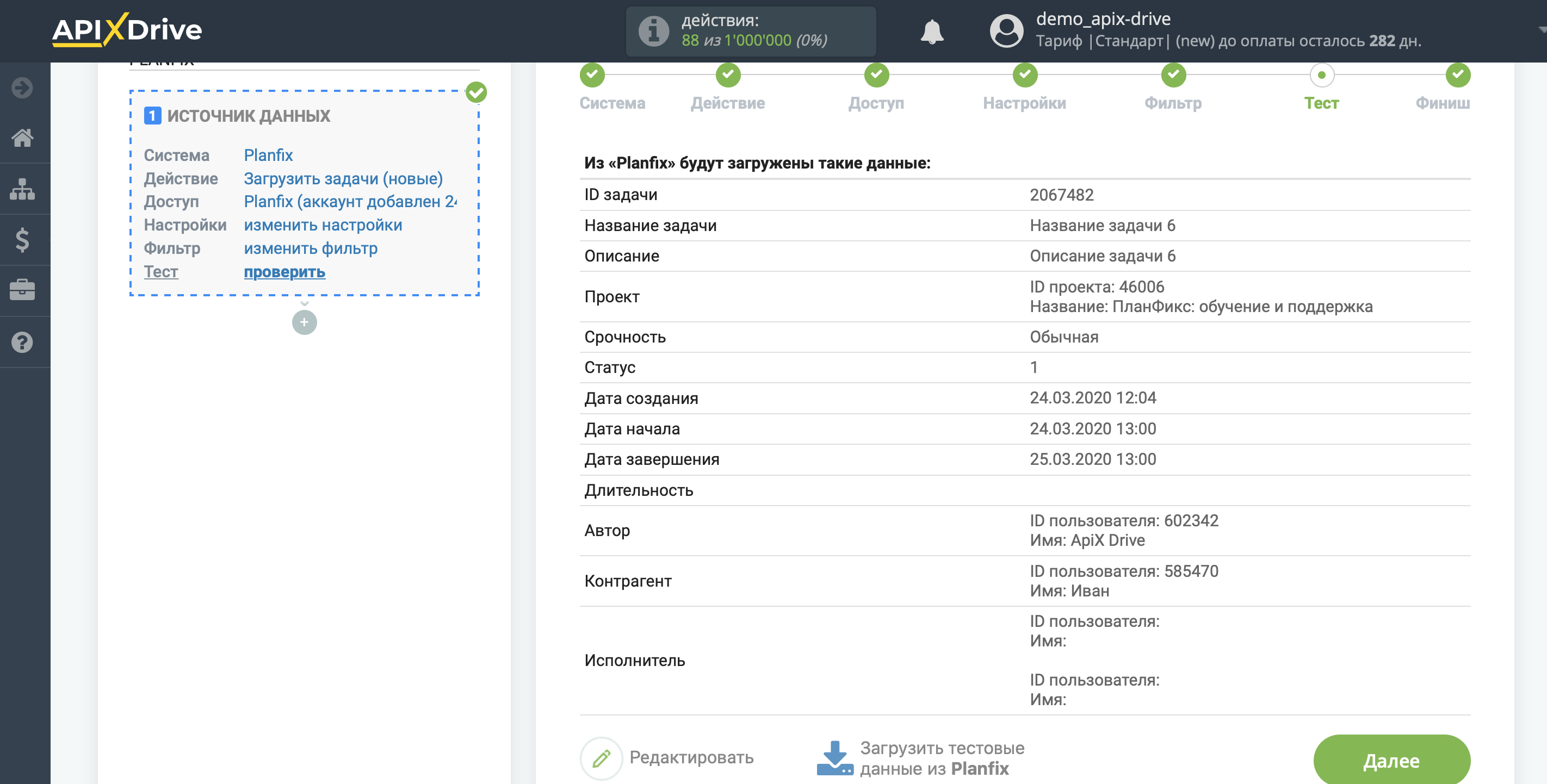Open the help question mark icon
Screen dimensions: 1547x784
(23, 342)
